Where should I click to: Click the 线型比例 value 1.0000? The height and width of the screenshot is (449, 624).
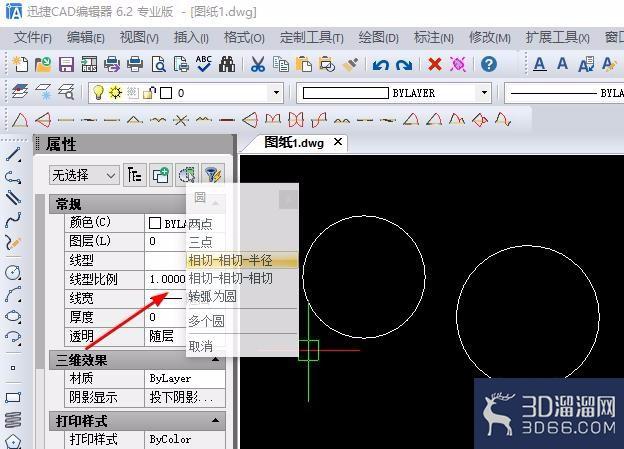[167, 279]
